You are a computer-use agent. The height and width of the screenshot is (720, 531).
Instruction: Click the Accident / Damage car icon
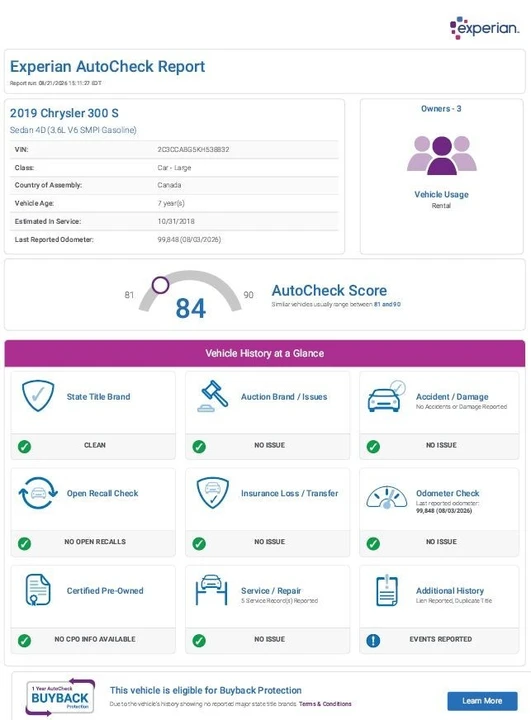(x=386, y=396)
